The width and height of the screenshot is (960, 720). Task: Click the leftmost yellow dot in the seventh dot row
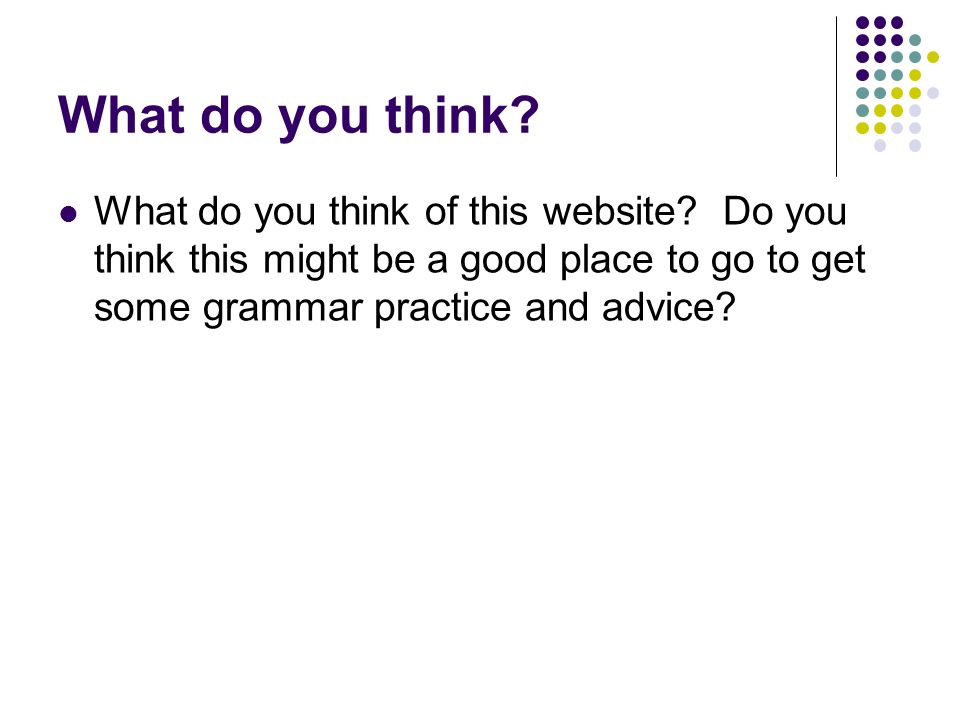863,128
